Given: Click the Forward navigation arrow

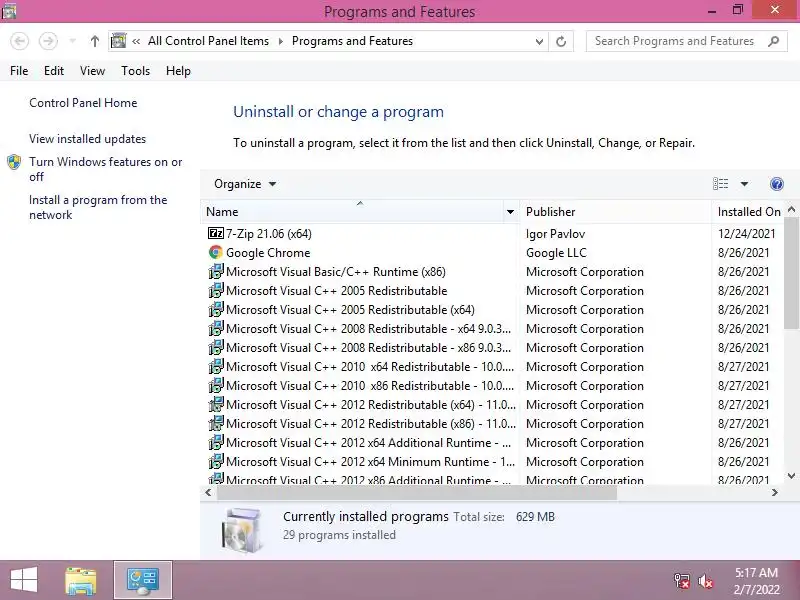Looking at the screenshot, I should pyautogui.click(x=48, y=41).
